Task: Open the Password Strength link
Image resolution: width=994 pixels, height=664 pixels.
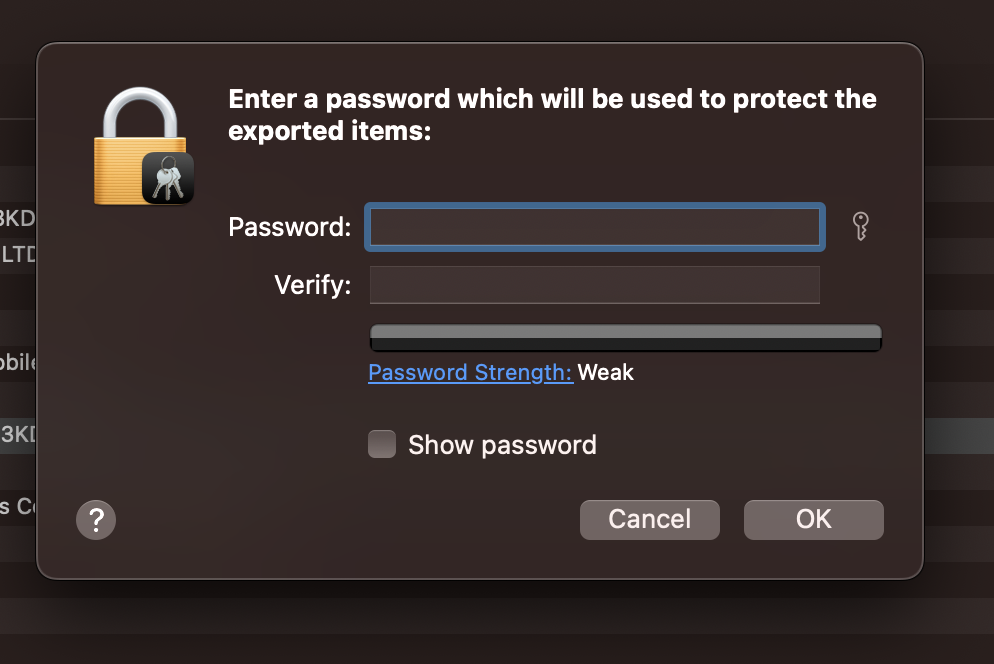Action: tap(470, 372)
